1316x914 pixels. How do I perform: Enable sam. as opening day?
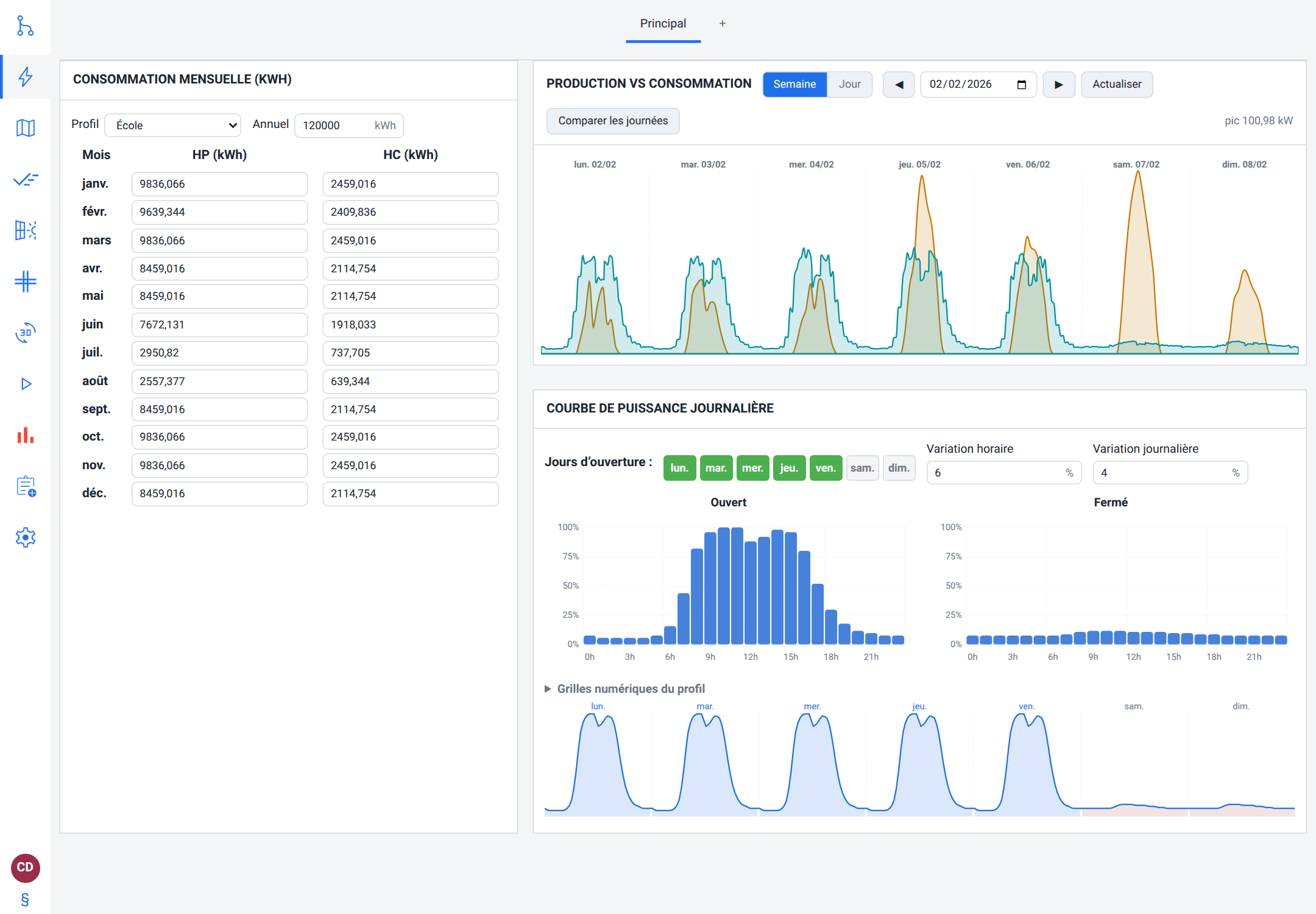[862, 468]
